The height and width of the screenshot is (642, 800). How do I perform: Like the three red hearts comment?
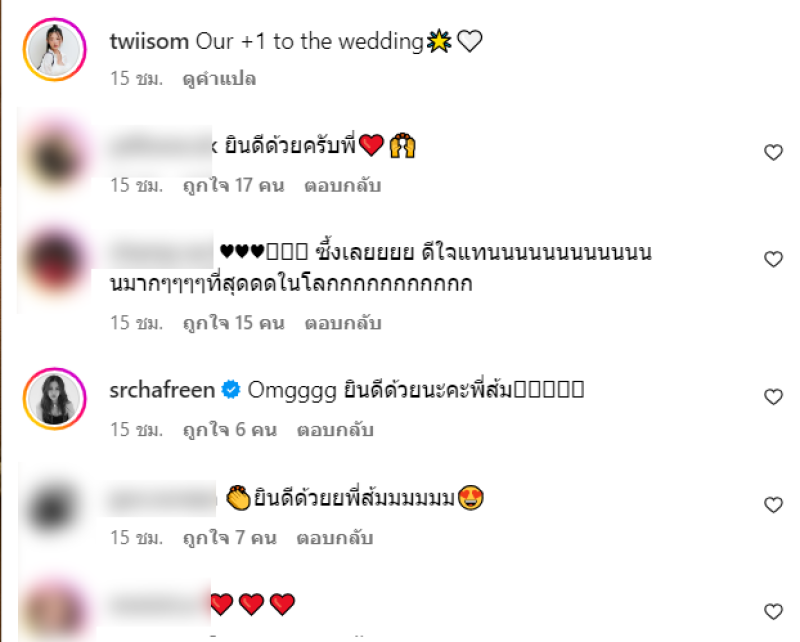coord(773,611)
